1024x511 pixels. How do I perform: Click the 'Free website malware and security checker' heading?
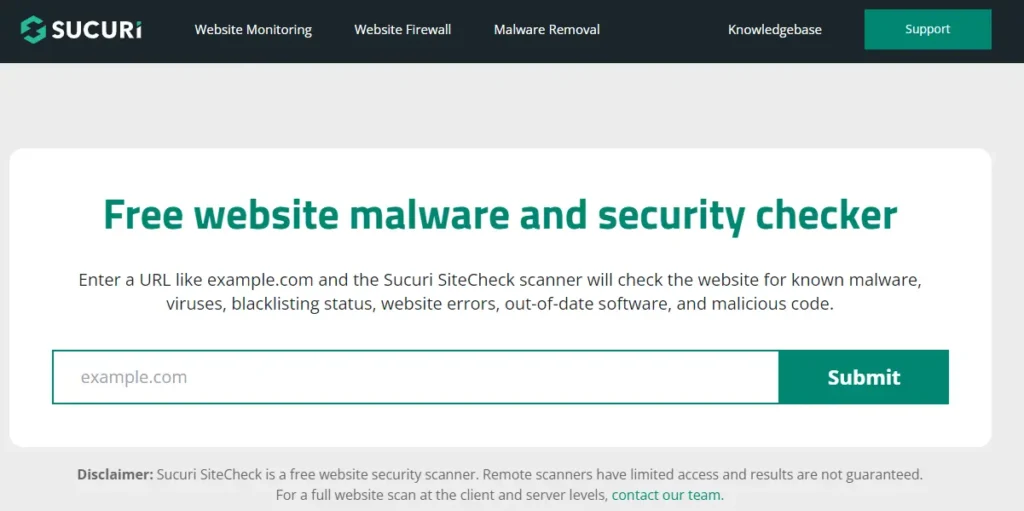[500, 215]
